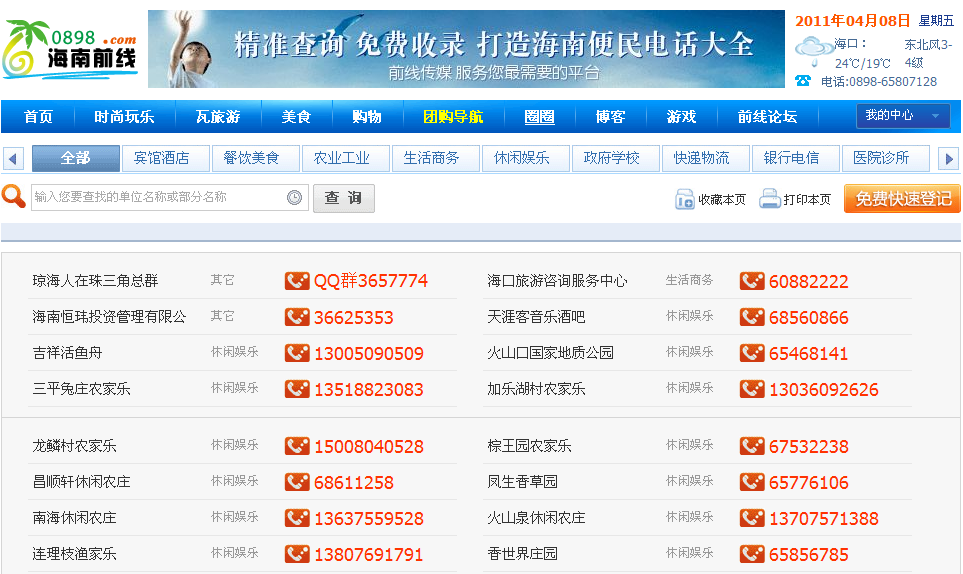
Task: Open 海口旅游咨询服务中心 listing
Action: point(557,281)
